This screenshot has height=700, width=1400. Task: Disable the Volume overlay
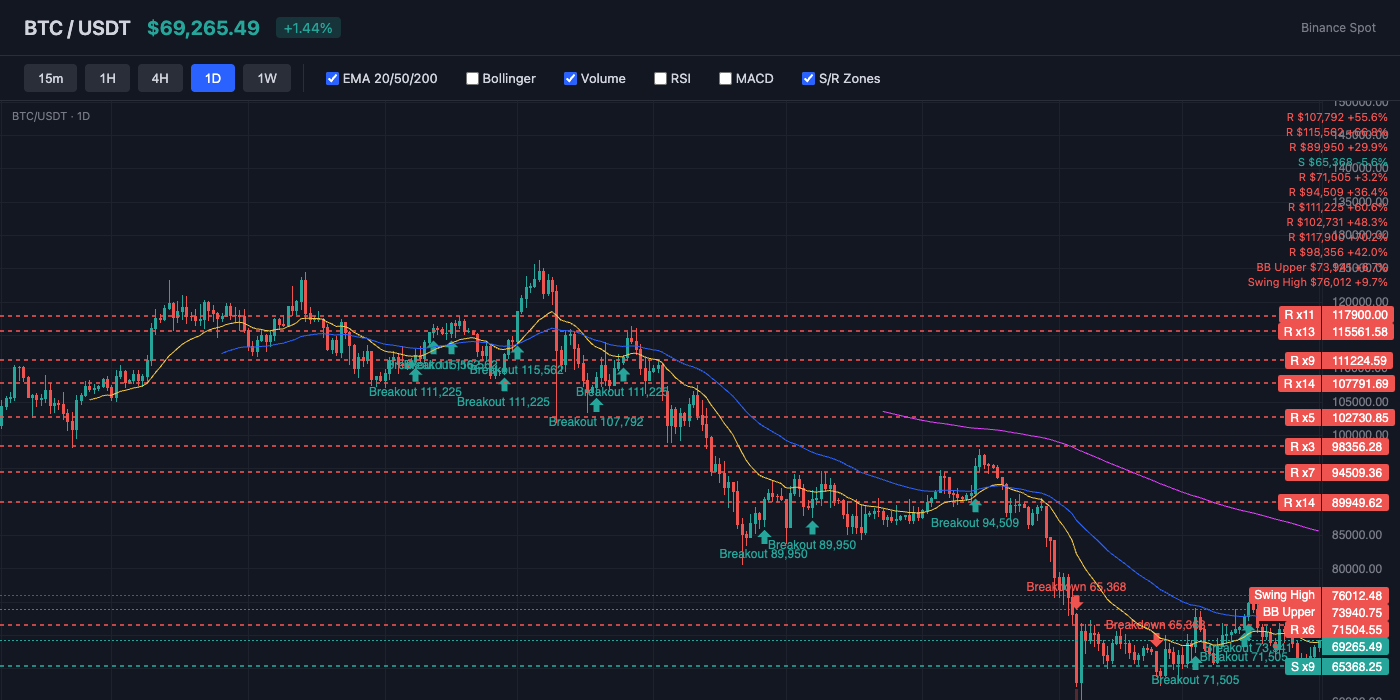[x=570, y=78]
